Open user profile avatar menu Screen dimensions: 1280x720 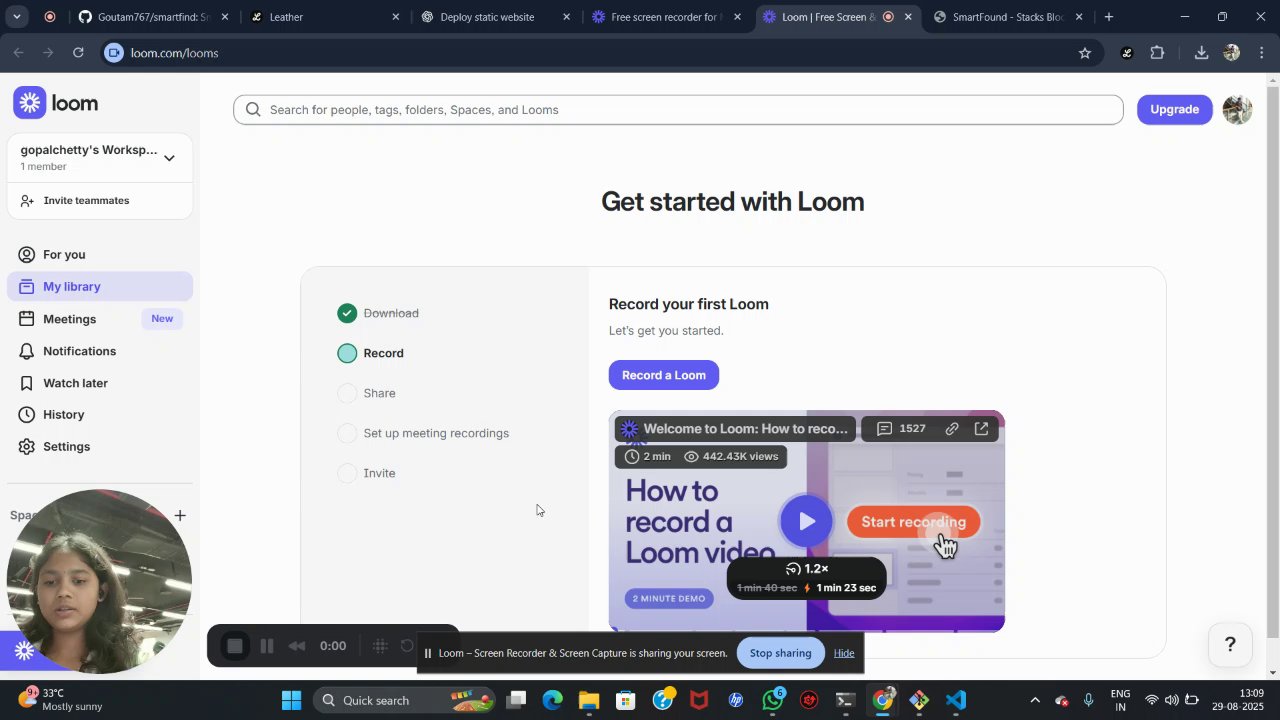tap(1237, 110)
